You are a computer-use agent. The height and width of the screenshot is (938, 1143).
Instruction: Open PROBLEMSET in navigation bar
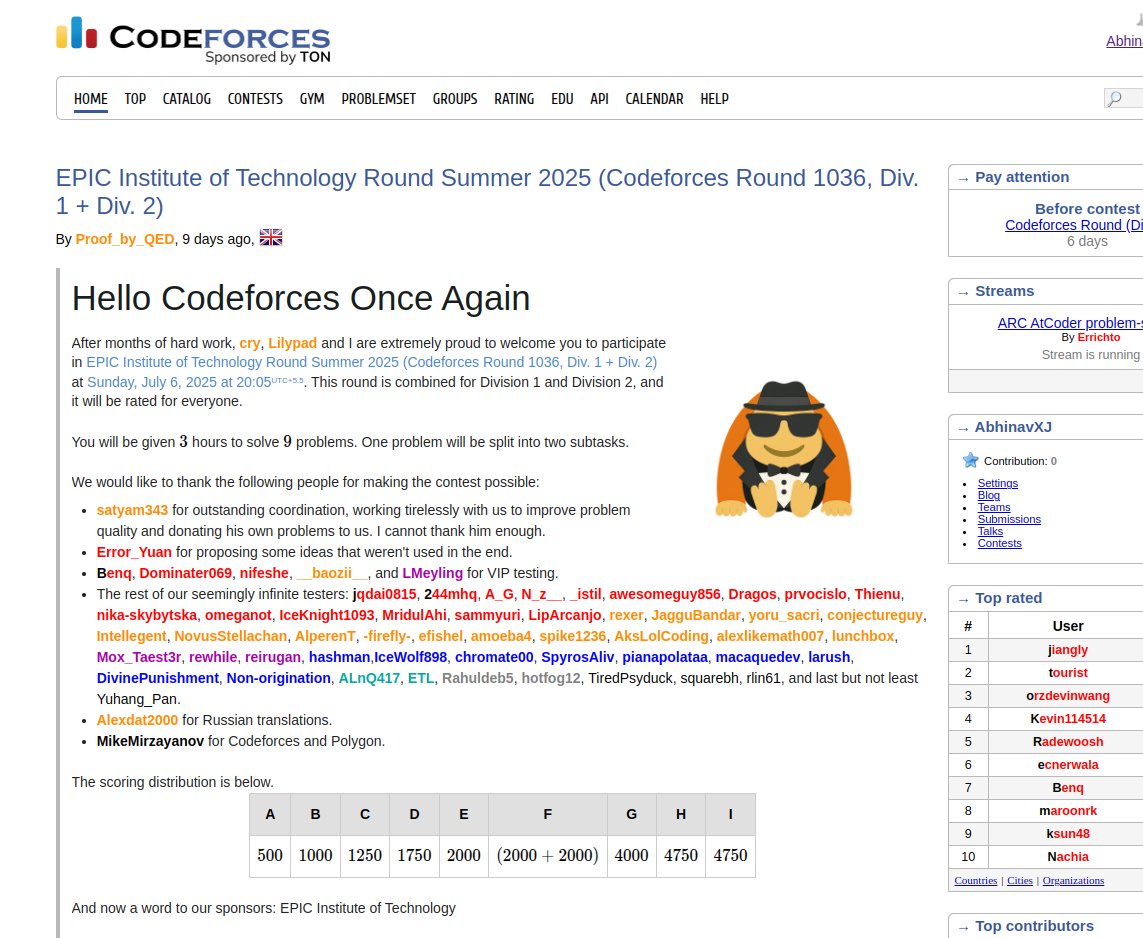[x=378, y=98]
